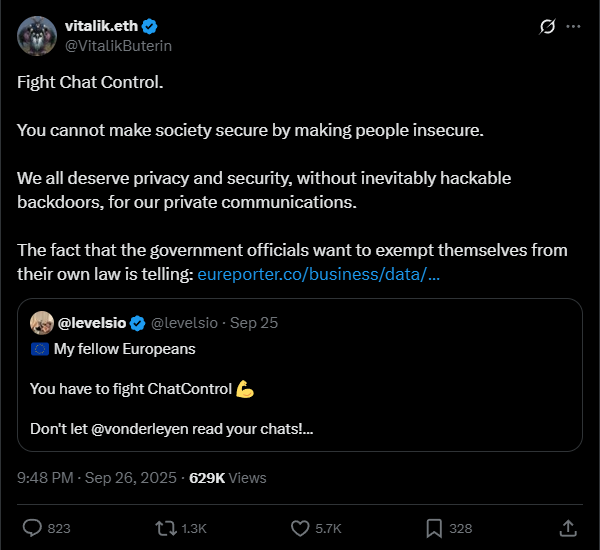
Task: Open the eureporter.co article link
Action: click(x=319, y=274)
